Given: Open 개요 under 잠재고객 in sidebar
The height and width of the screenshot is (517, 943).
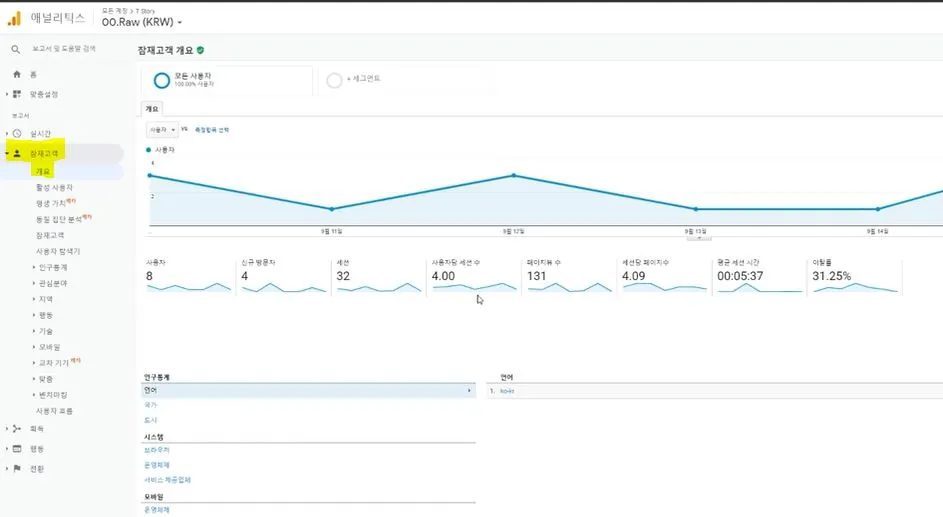Looking at the screenshot, I should point(43,172).
